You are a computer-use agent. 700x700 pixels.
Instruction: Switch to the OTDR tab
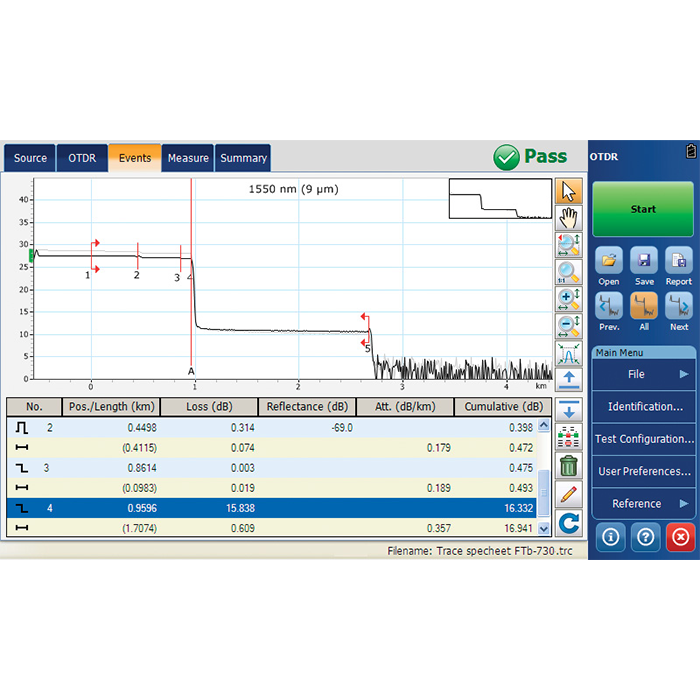coord(82,158)
